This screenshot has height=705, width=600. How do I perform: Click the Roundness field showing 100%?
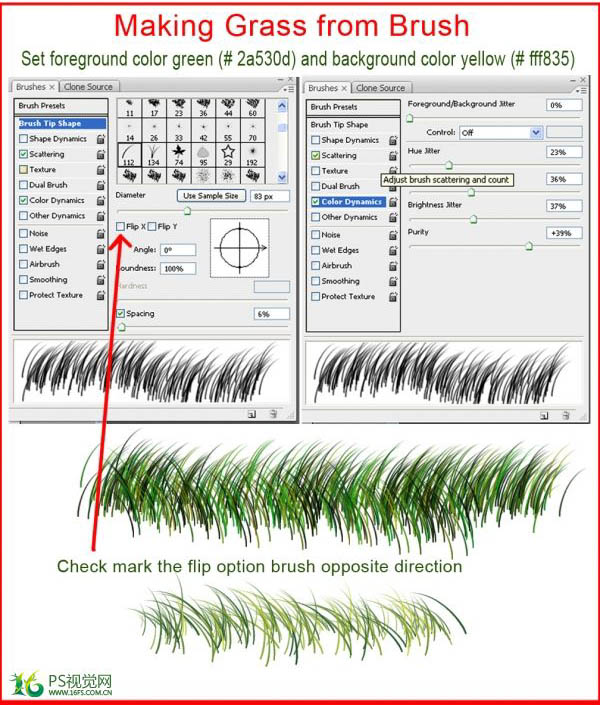[x=178, y=268]
